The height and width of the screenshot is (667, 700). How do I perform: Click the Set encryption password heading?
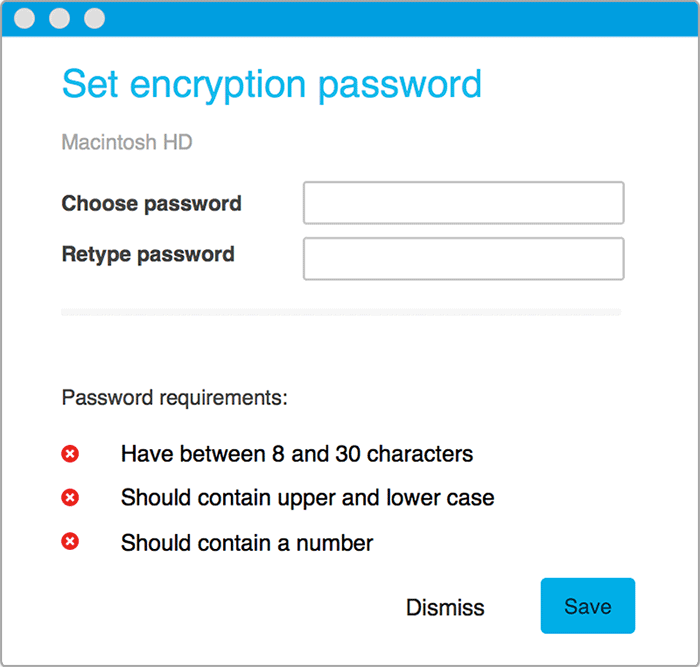click(x=272, y=85)
